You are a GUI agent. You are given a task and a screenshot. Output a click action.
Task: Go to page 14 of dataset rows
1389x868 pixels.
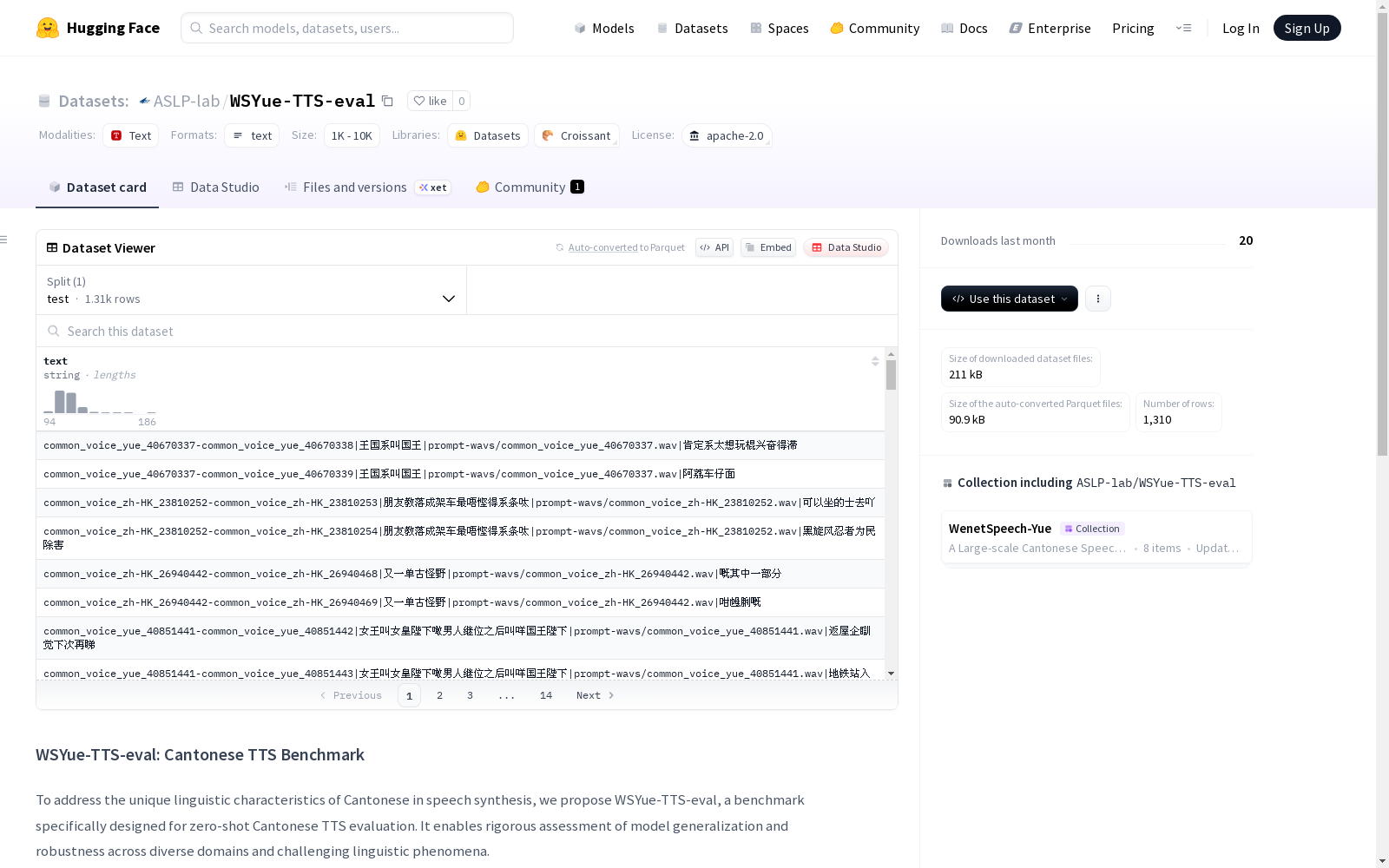[x=546, y=695]
